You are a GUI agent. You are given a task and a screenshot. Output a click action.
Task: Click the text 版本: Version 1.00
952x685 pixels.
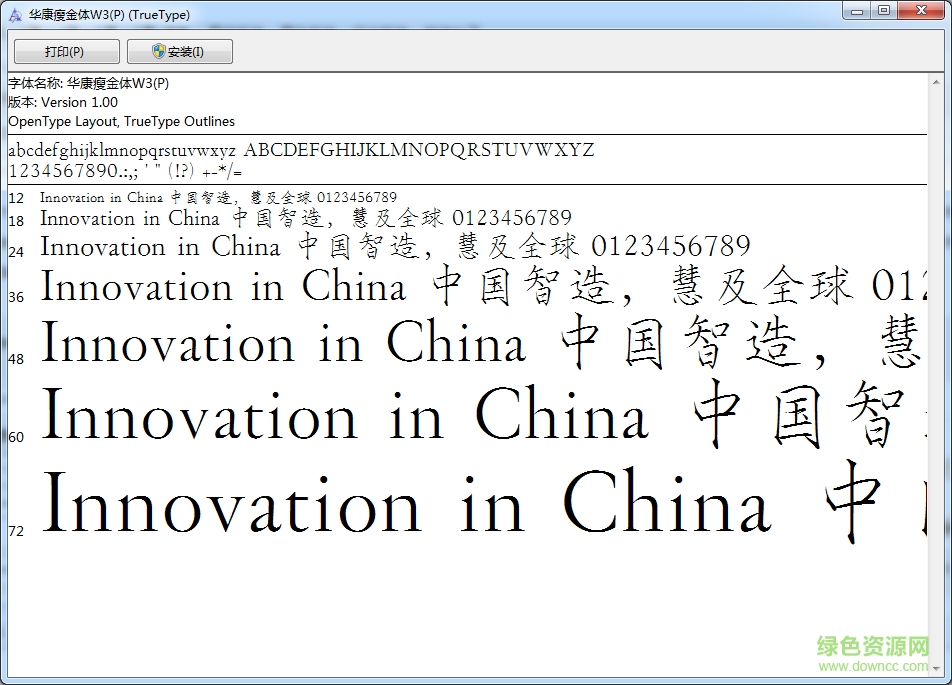click(63, 102)
